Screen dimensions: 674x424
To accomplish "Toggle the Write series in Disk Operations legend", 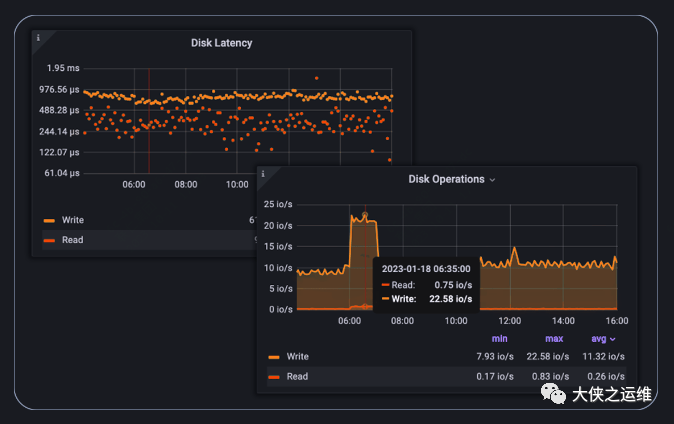I will click(297, 356).
